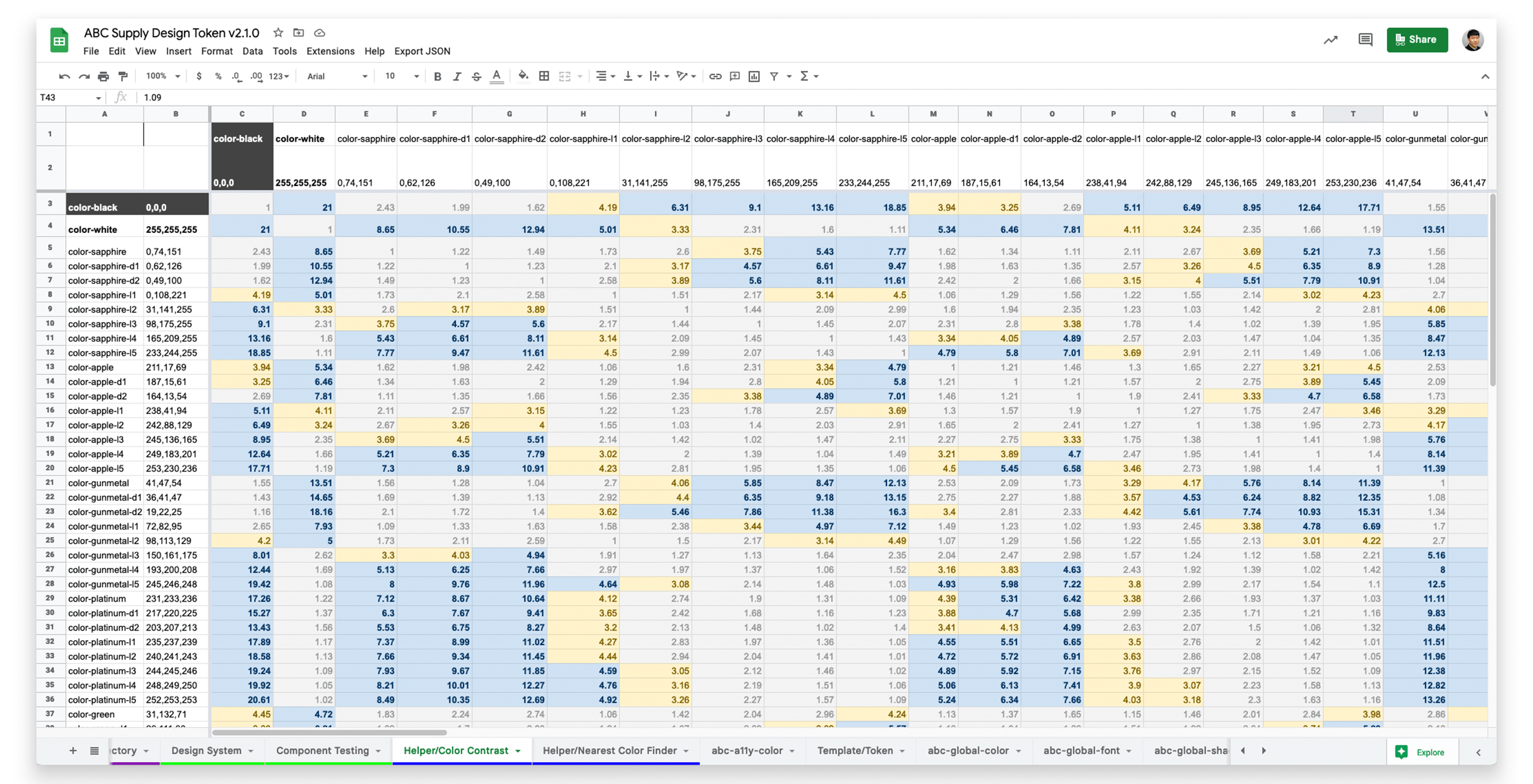Click the Explore button
Screen dimensions: 1533x784
pos(1421,752)
